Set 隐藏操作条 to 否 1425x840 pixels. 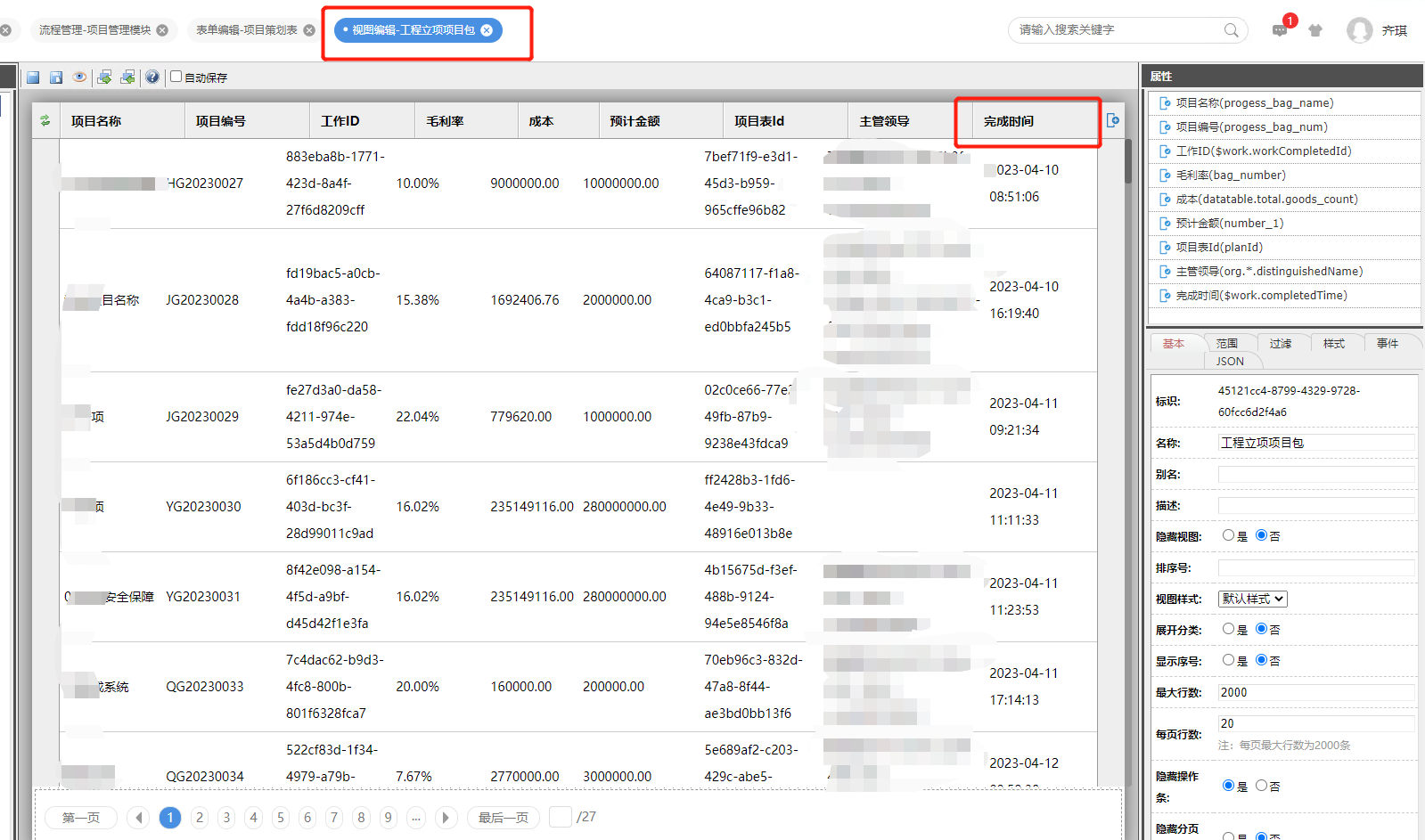tap(1261, 786)
